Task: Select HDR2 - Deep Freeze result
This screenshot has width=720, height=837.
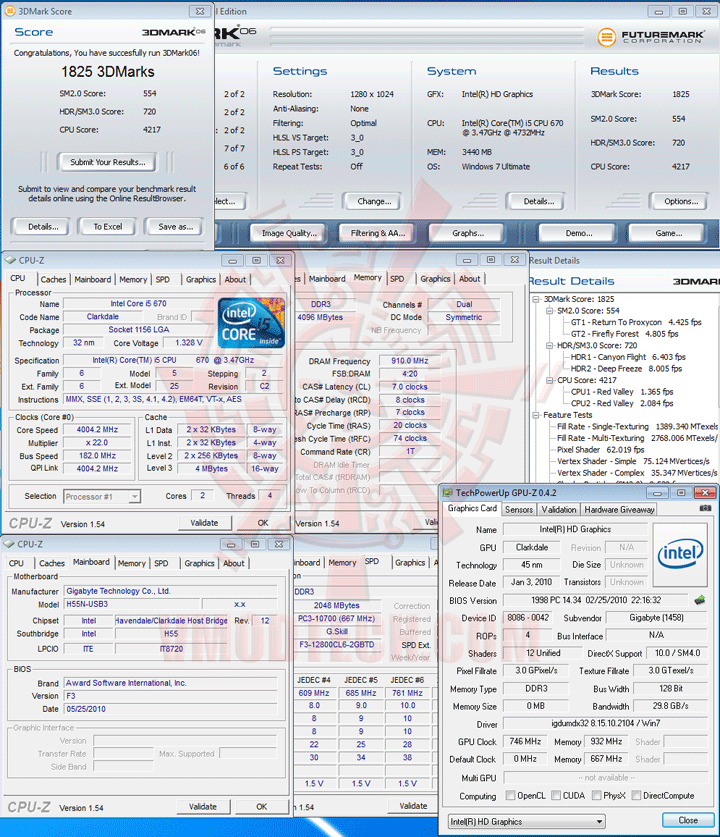Action: coord(628,369)
